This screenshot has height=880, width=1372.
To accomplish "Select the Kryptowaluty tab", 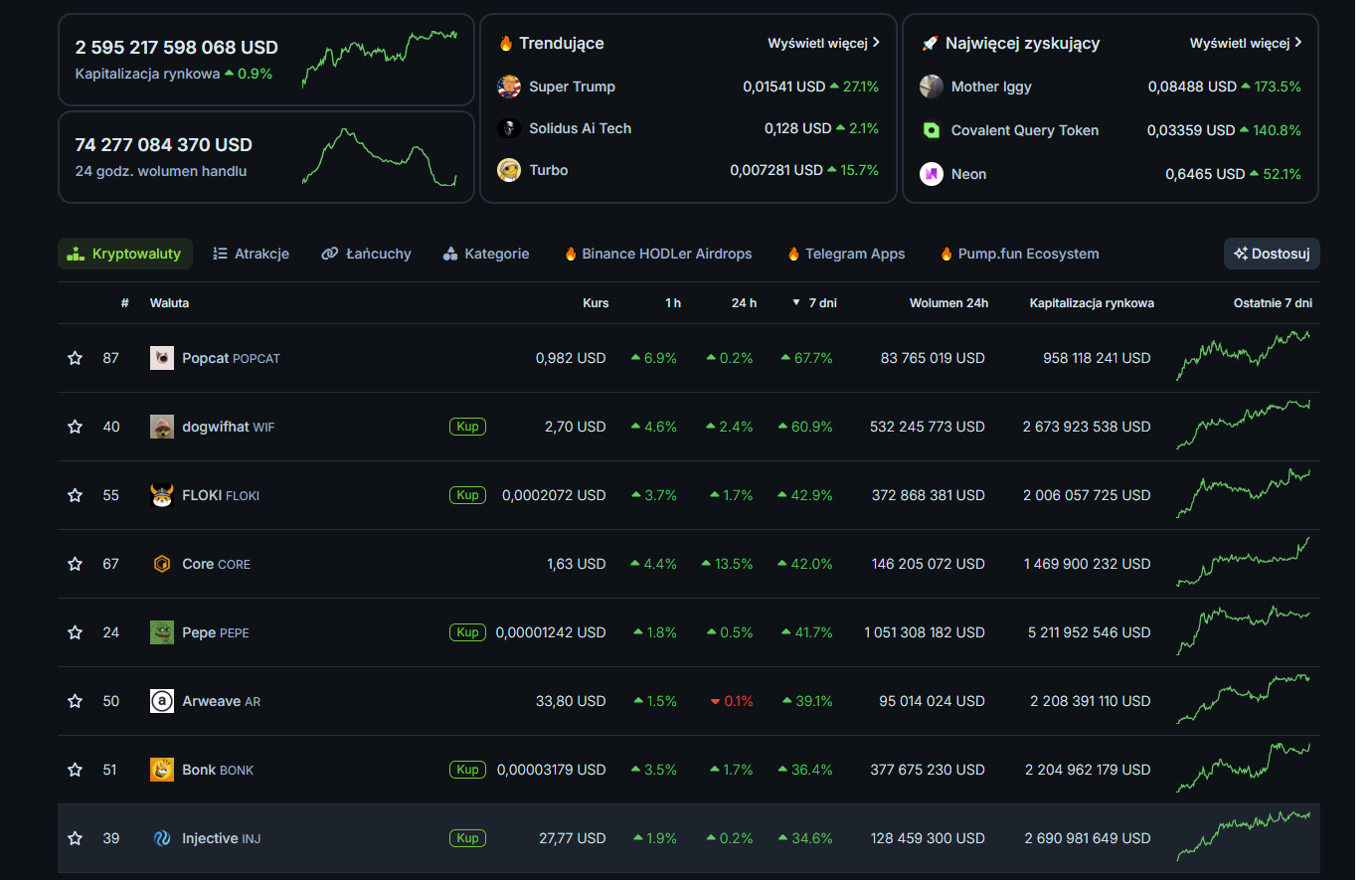I will [x=124, y=254].
